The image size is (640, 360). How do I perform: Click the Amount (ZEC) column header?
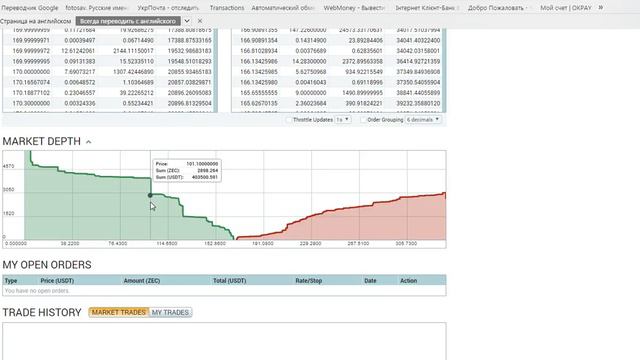(x=142, y=281)
